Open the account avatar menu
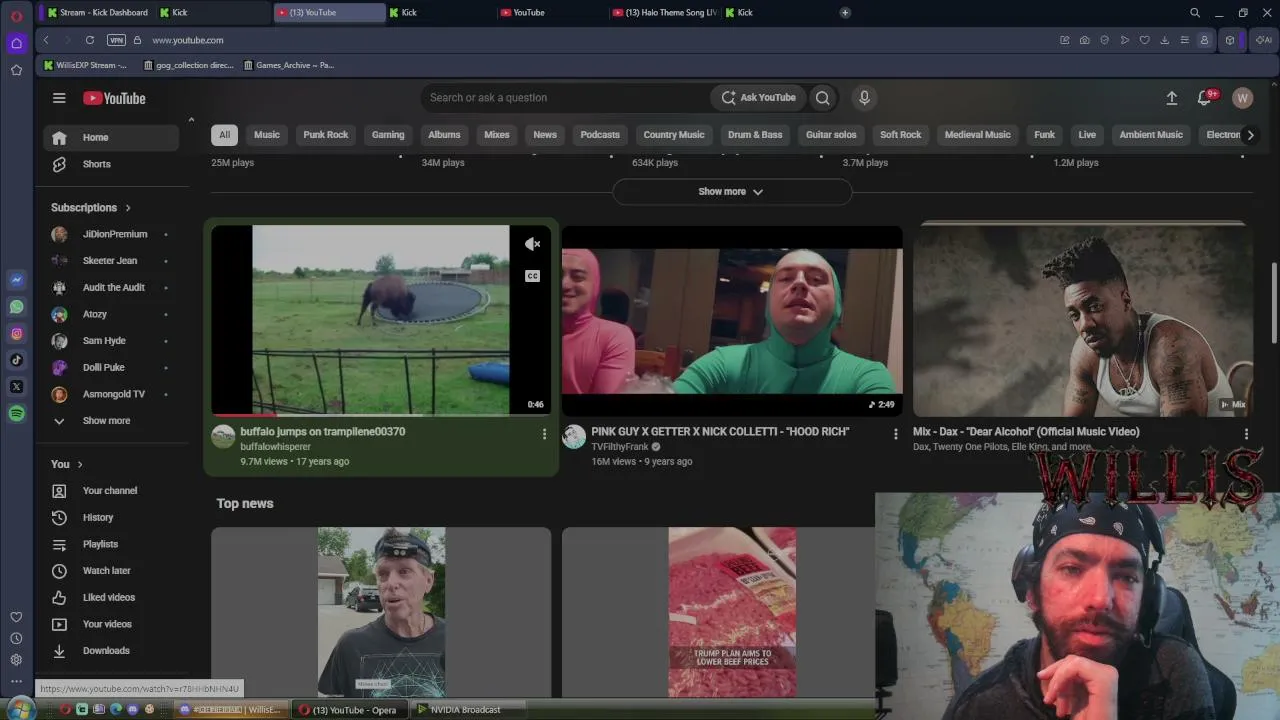The height and width of the screenshot is (720, 1280). [1243, 98]
